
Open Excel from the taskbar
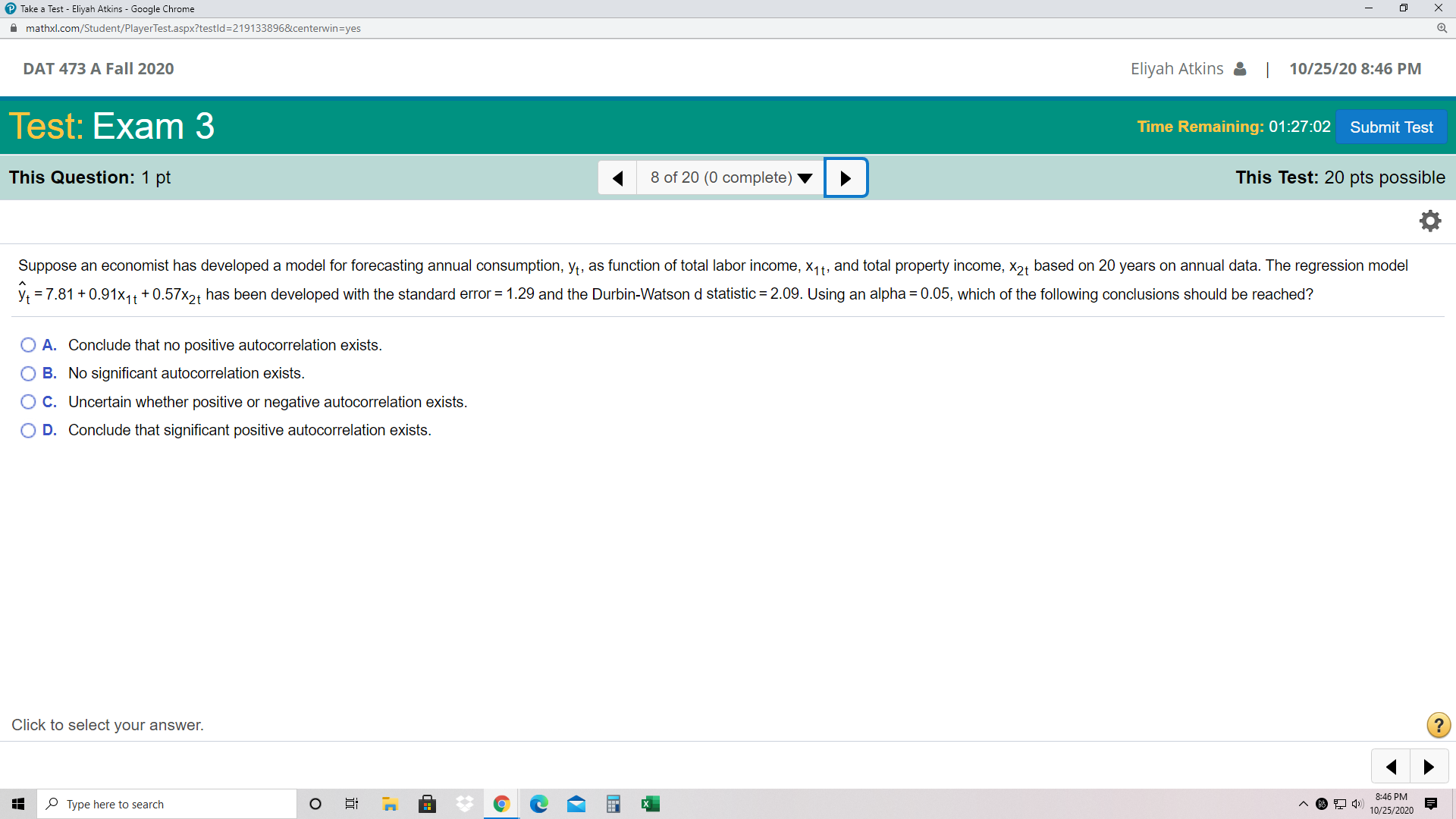coord(650,804)
